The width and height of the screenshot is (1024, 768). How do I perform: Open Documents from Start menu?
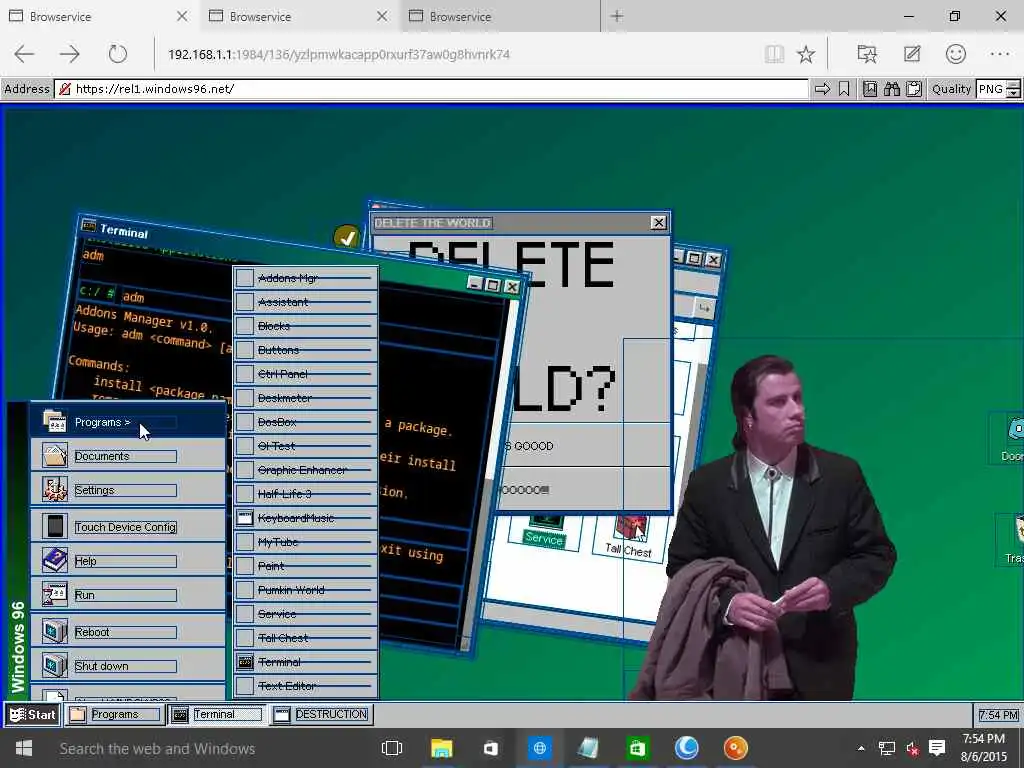[128, 456]
